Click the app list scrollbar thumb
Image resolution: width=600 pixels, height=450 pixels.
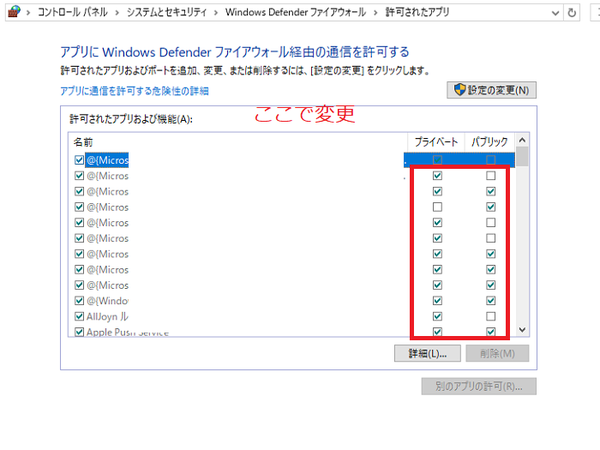tap(522, 157)
